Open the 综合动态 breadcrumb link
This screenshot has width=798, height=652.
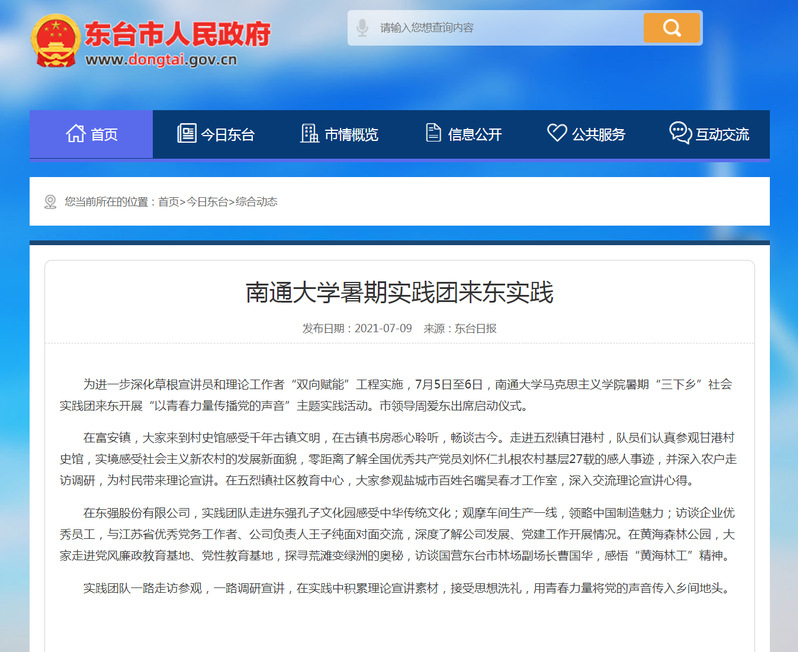click(x=256, y=202)
